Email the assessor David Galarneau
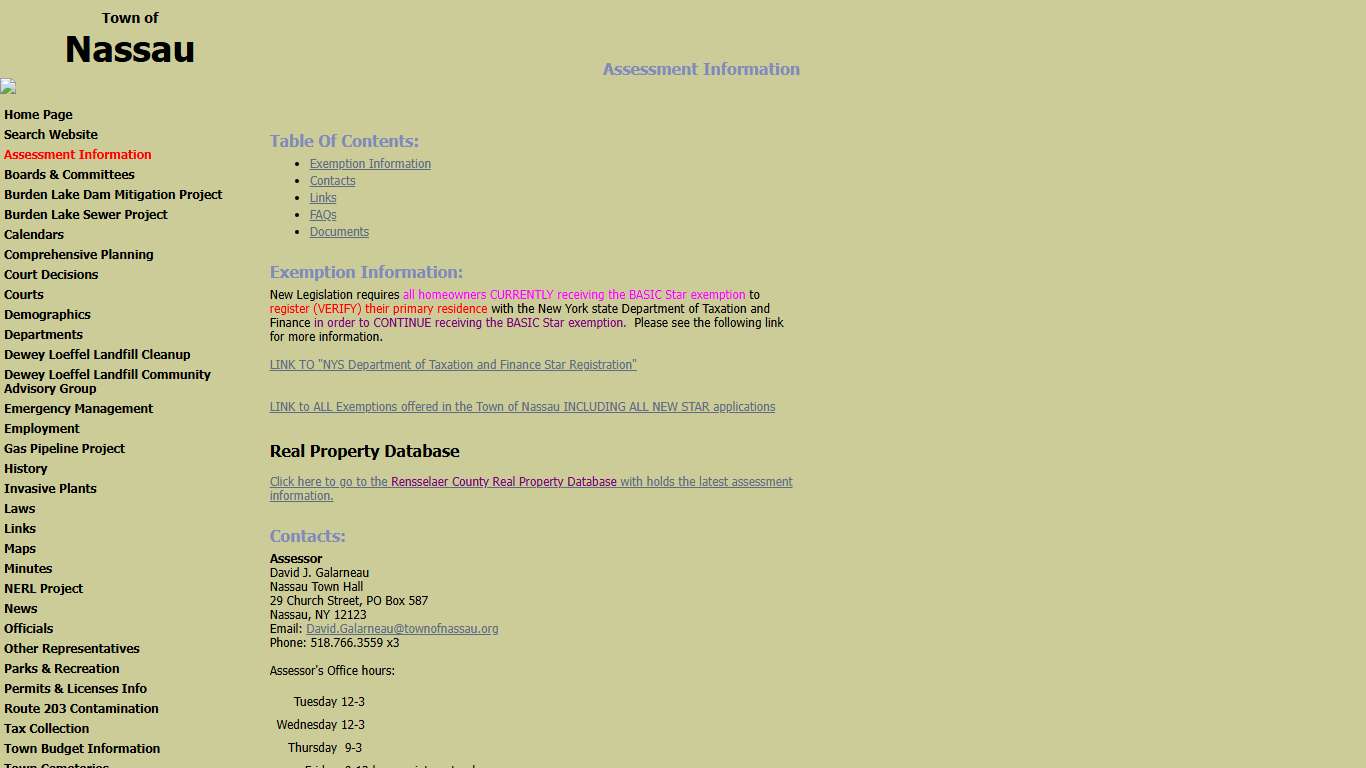The width and height of the screenshot is (1366, 768). (402, 628)
